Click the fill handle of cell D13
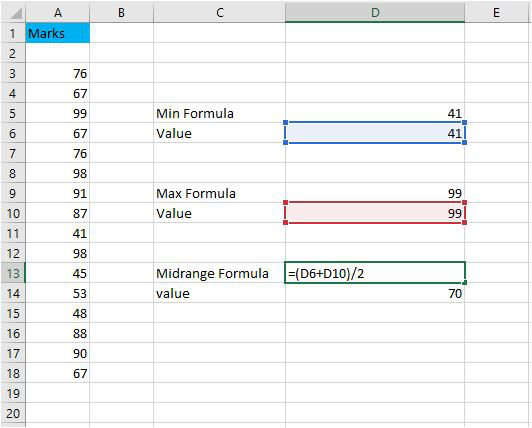532x428 pixels. click(464, 282)
